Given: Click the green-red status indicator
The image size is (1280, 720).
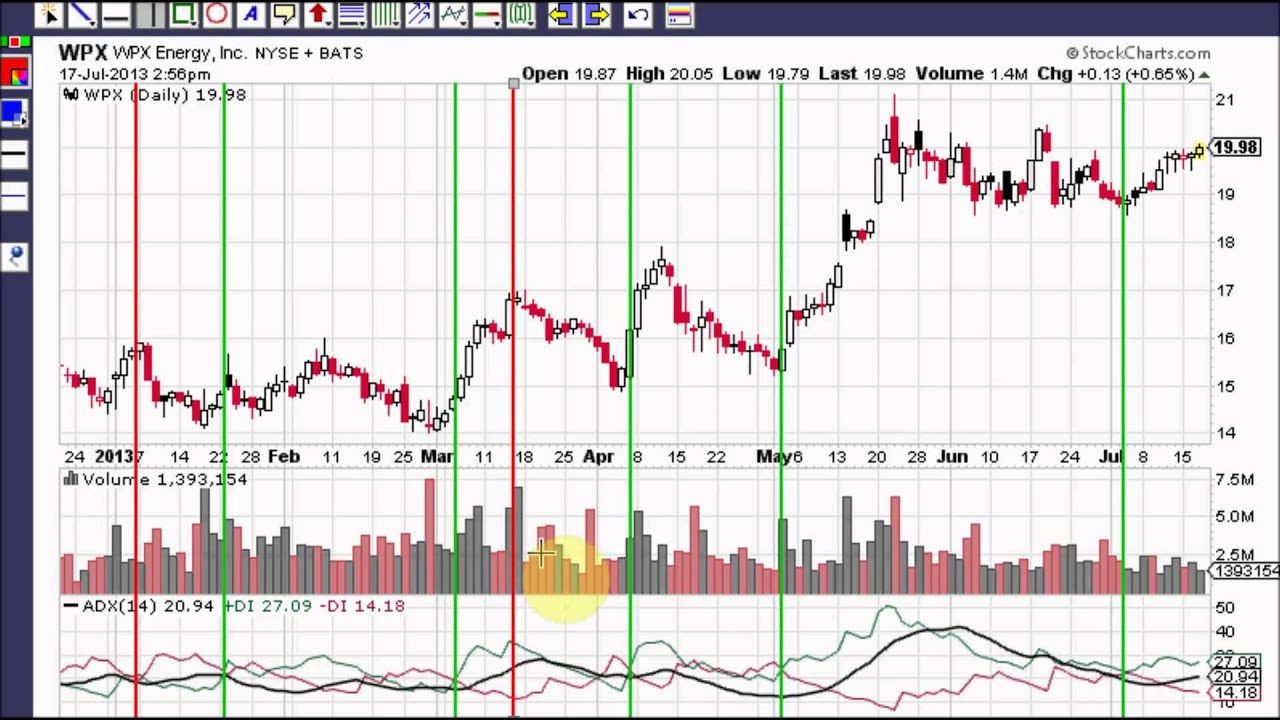Looking at the screenshot, I should (x=15, y=42).
